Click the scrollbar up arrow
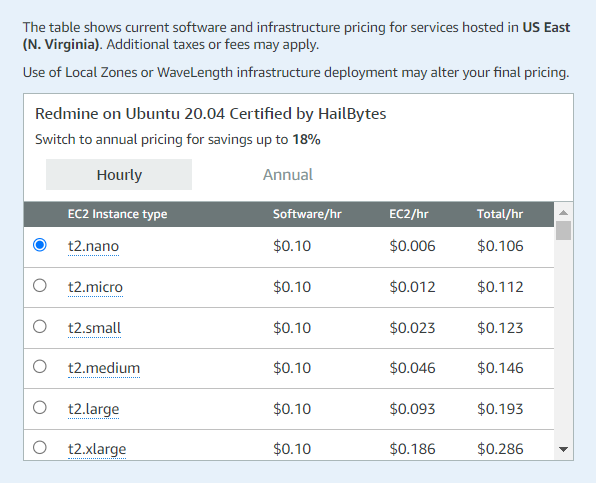This screenshot has width=597, height=484. (563, 212)
